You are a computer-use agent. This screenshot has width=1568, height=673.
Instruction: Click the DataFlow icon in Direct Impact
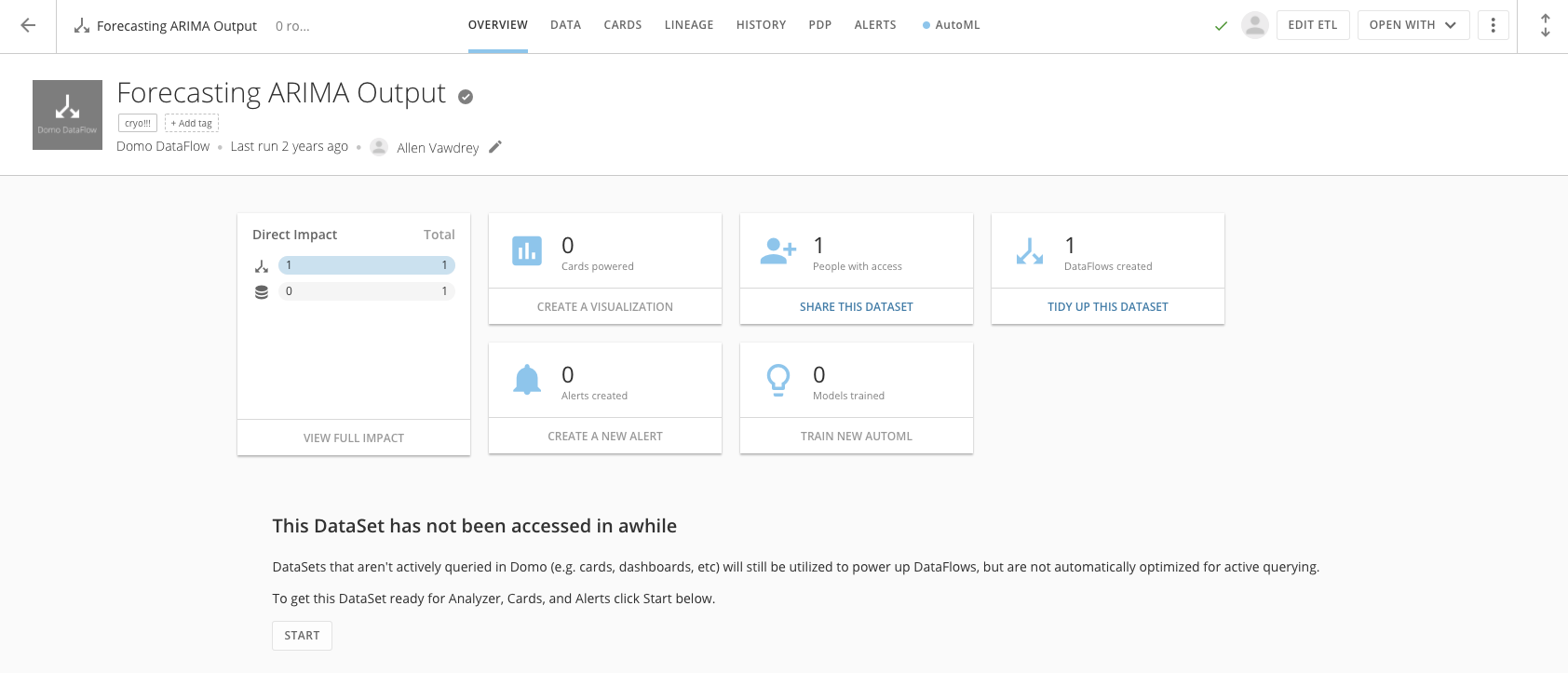click(x=262, y=266)
